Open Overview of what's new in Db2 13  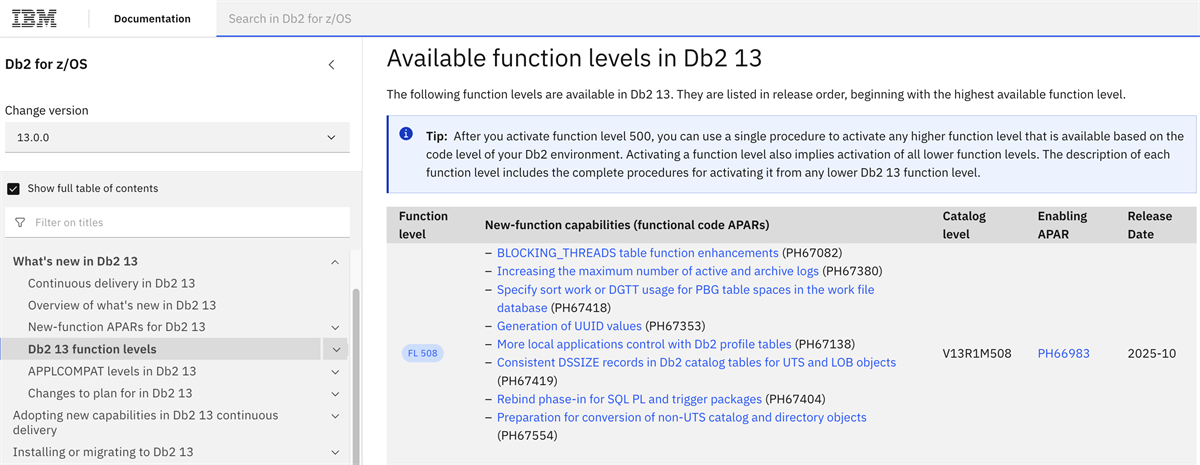tap(122, 305)
